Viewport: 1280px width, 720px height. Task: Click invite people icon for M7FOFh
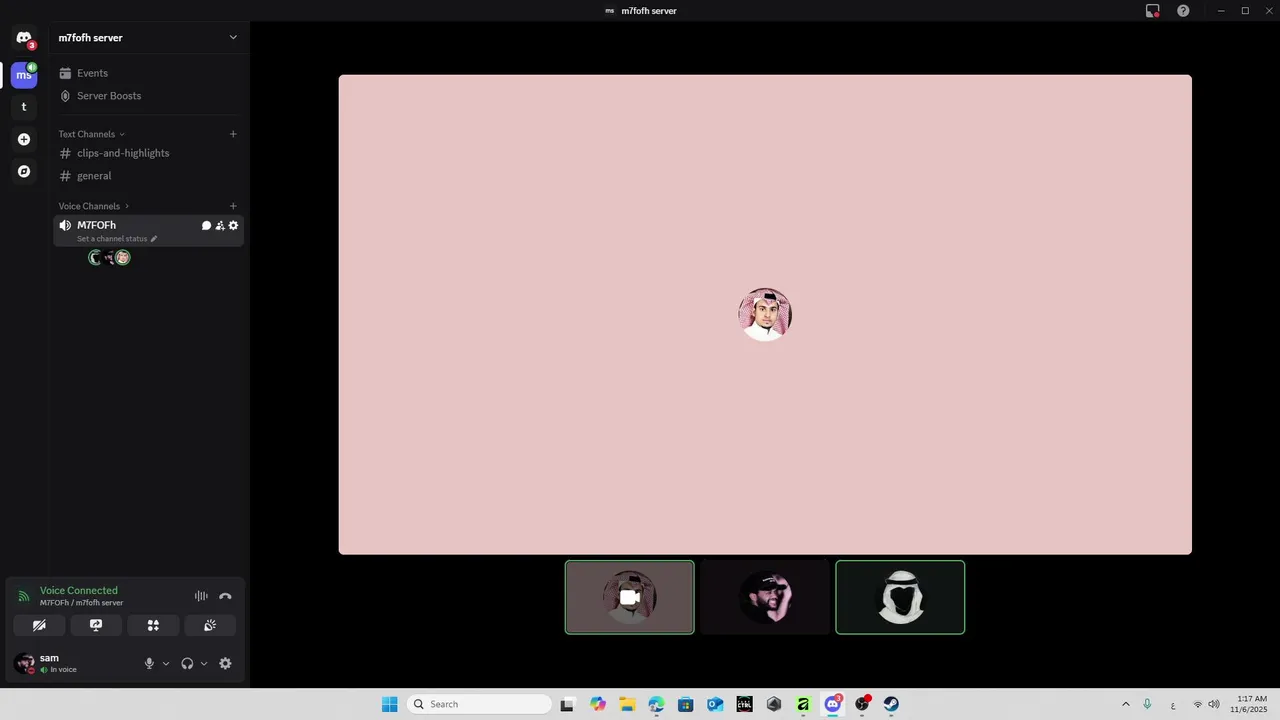point(220,226)
